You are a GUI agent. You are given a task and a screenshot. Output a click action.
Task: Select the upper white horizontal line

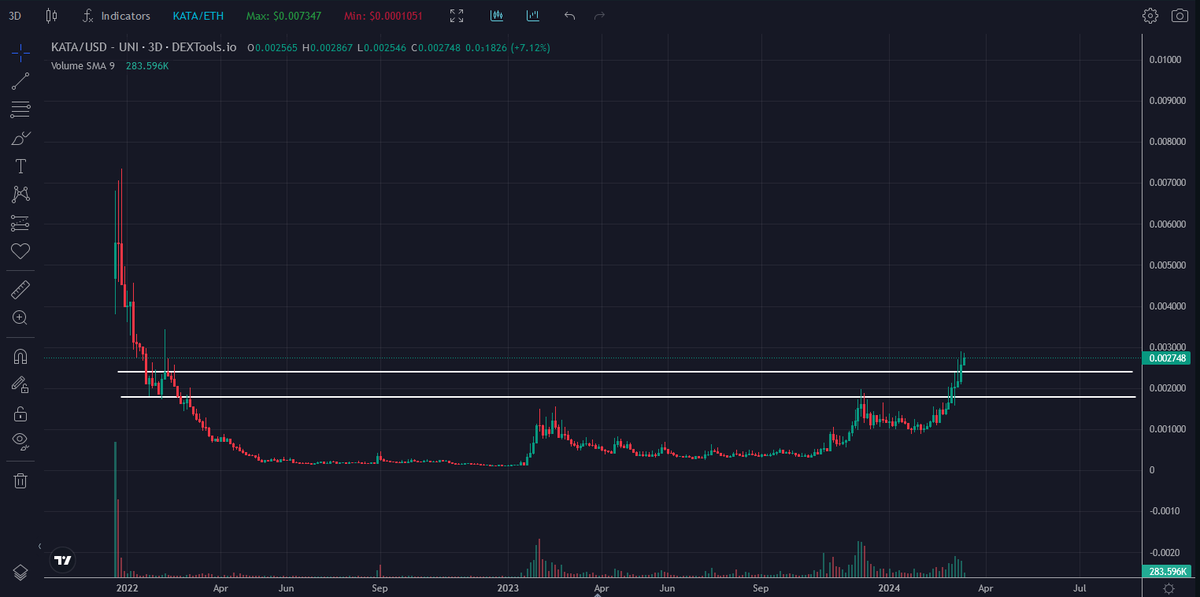tap(626, 372)
